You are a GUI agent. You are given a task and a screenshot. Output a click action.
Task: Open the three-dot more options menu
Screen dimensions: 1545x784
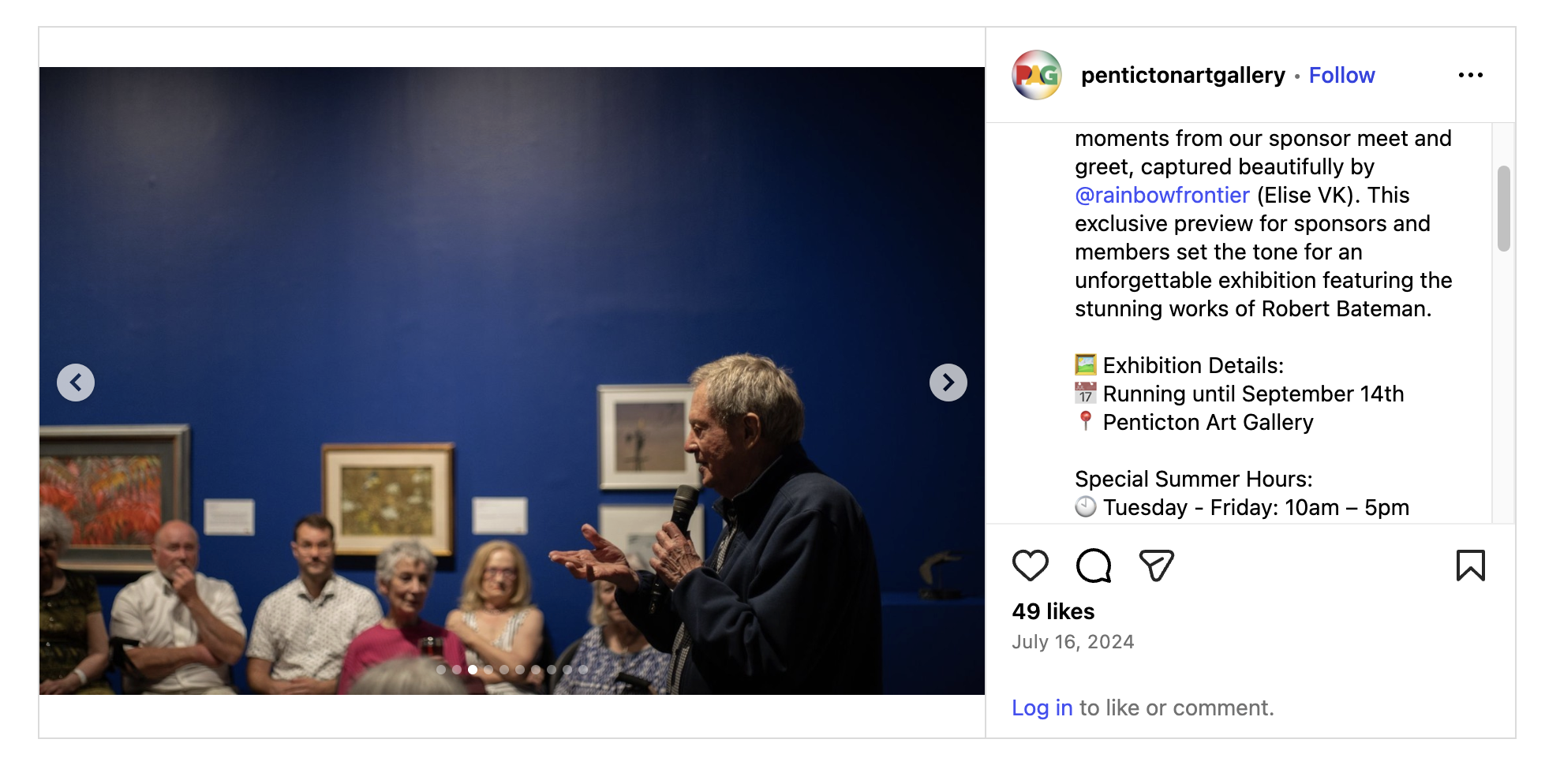pos(1470,75)
